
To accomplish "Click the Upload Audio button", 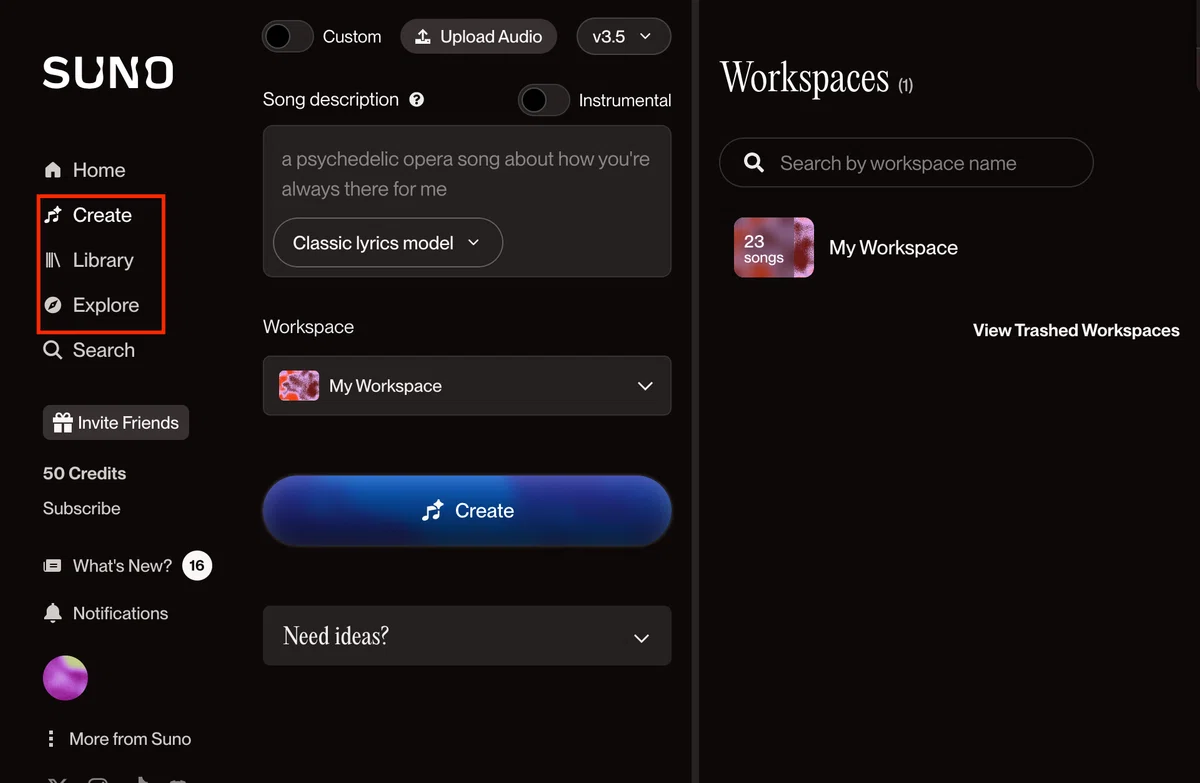I will coord(478,37).
